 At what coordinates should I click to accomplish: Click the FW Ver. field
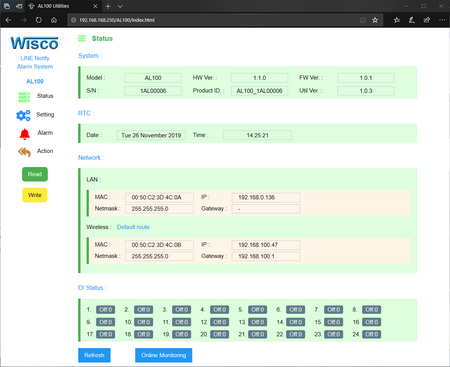point(366,78)
